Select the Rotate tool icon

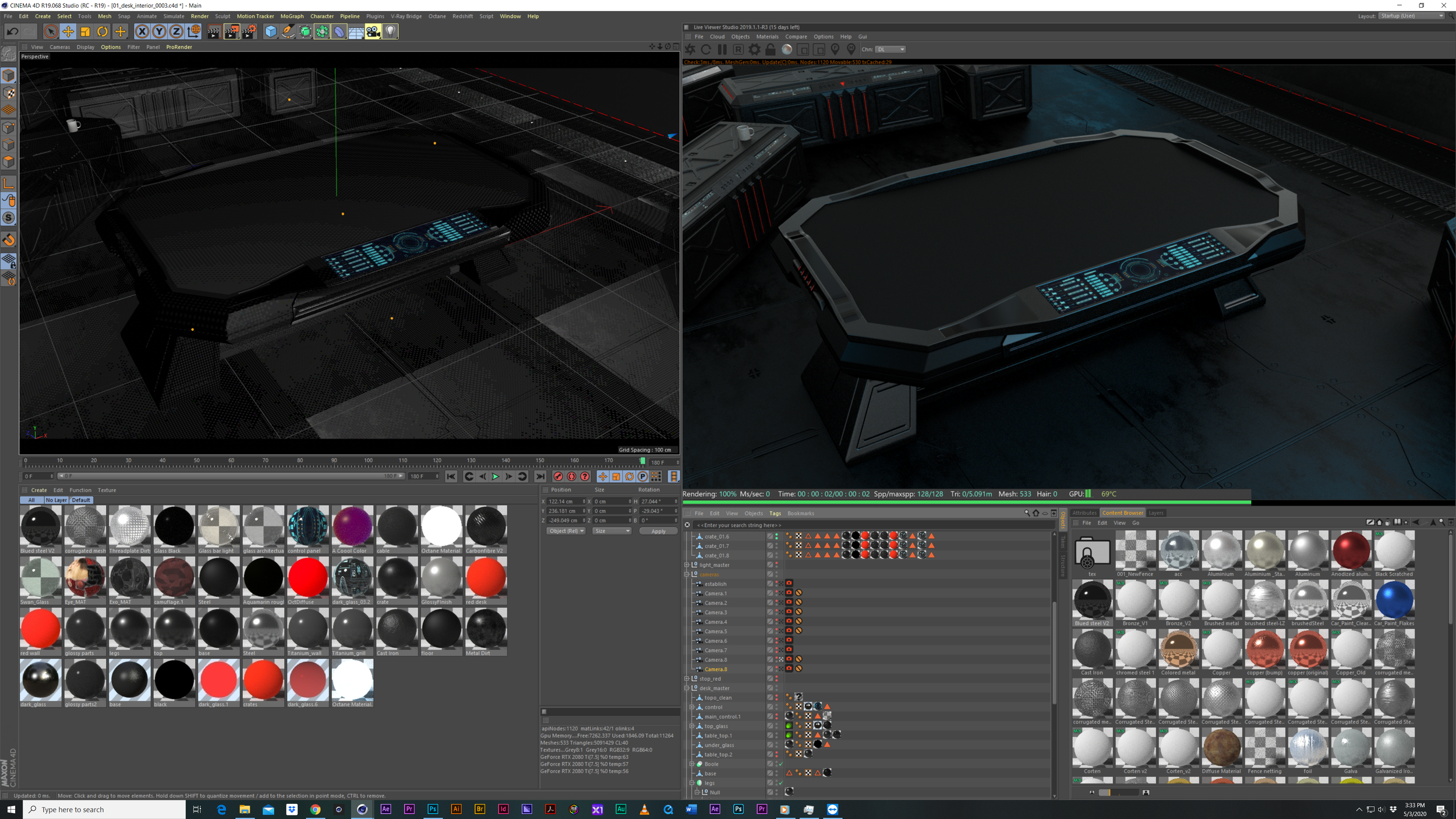point(103,31)
